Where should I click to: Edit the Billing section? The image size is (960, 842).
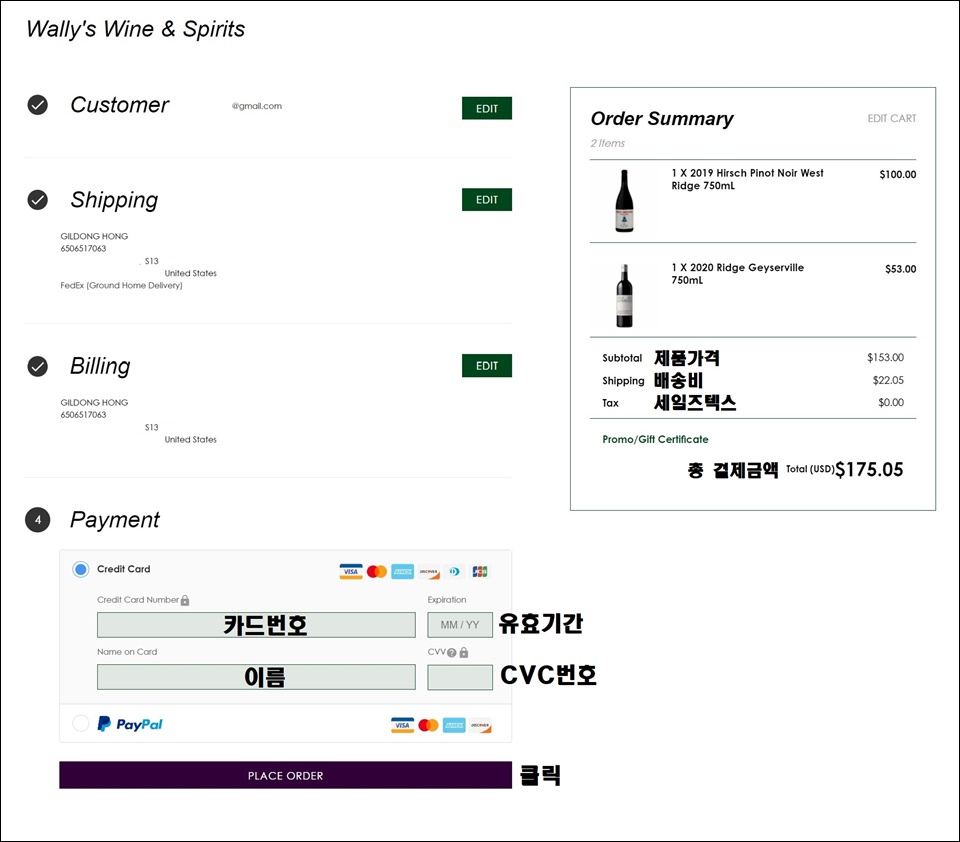click(x=487, y=366)
